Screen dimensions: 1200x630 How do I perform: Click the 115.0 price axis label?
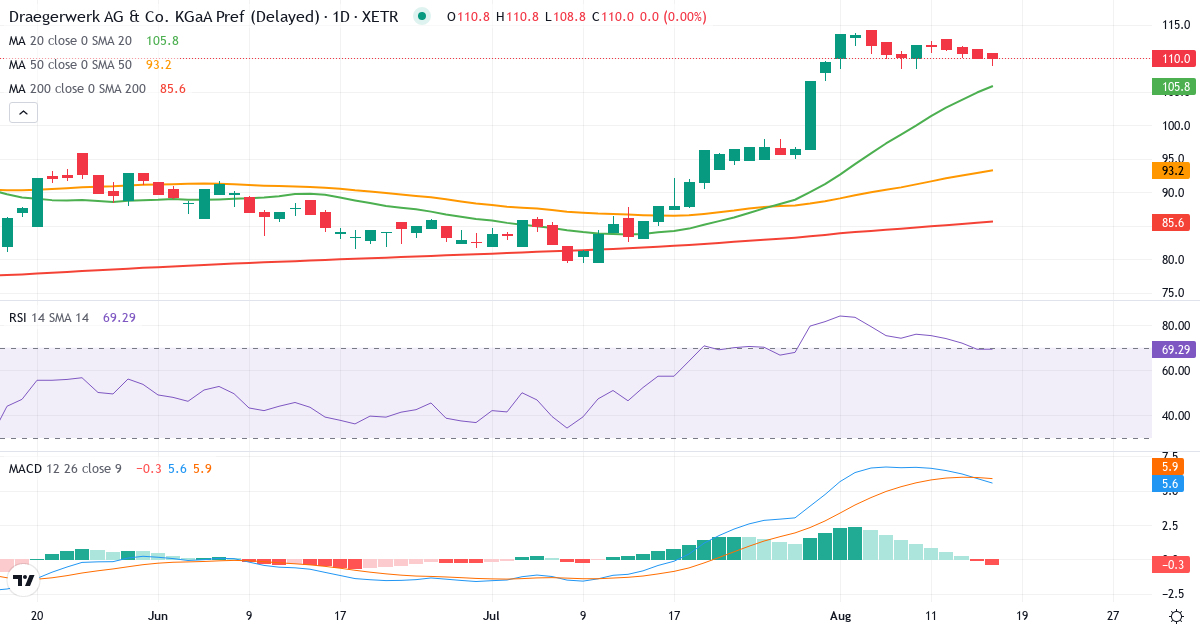click(x=1174, y=24)
